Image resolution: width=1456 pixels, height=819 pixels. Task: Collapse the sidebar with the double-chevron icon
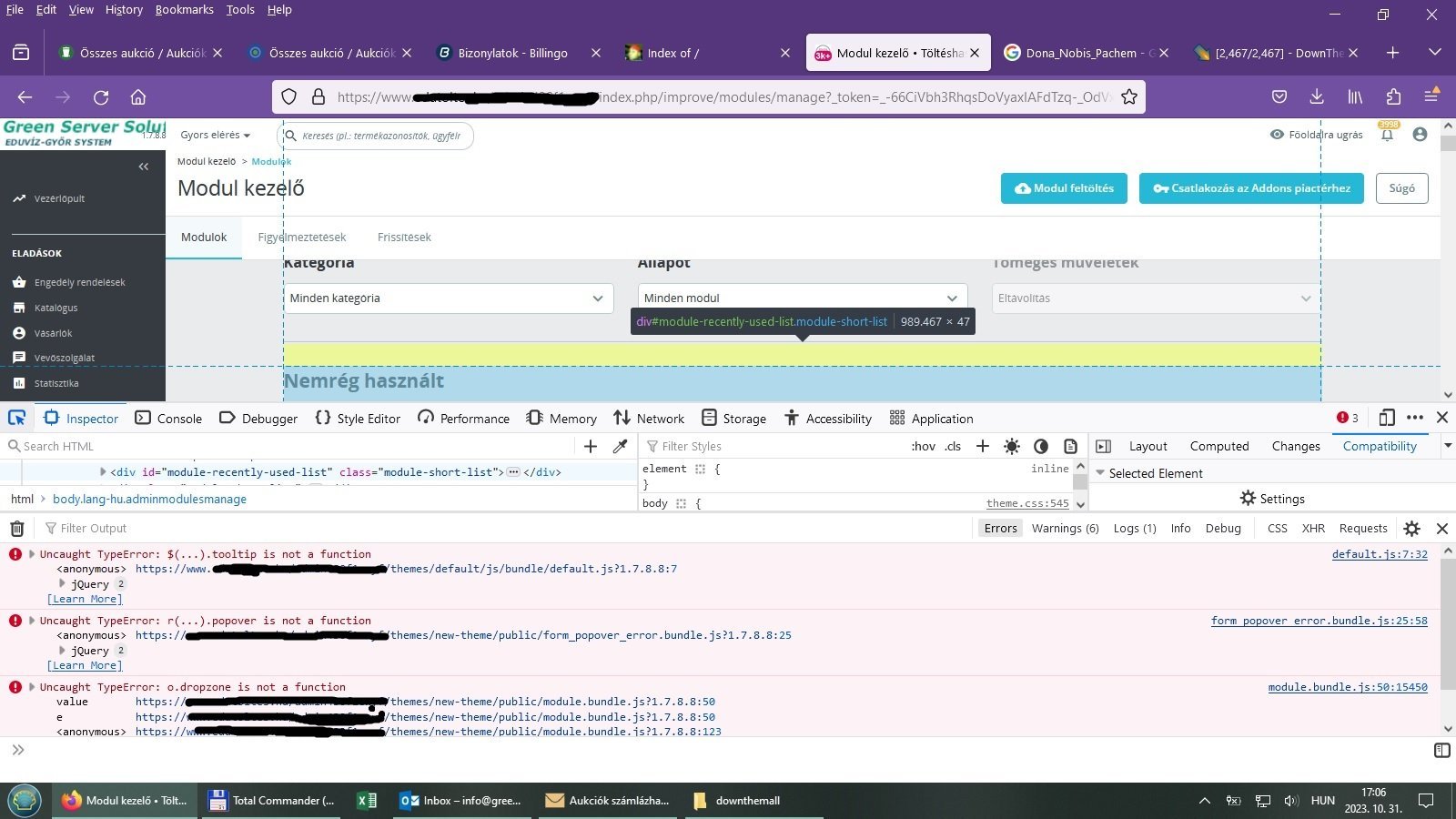[x=143, y=167]
